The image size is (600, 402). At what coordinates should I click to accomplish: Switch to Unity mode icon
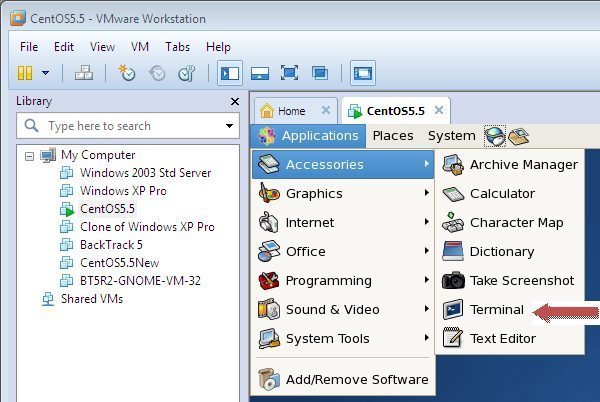click(320, 73)
